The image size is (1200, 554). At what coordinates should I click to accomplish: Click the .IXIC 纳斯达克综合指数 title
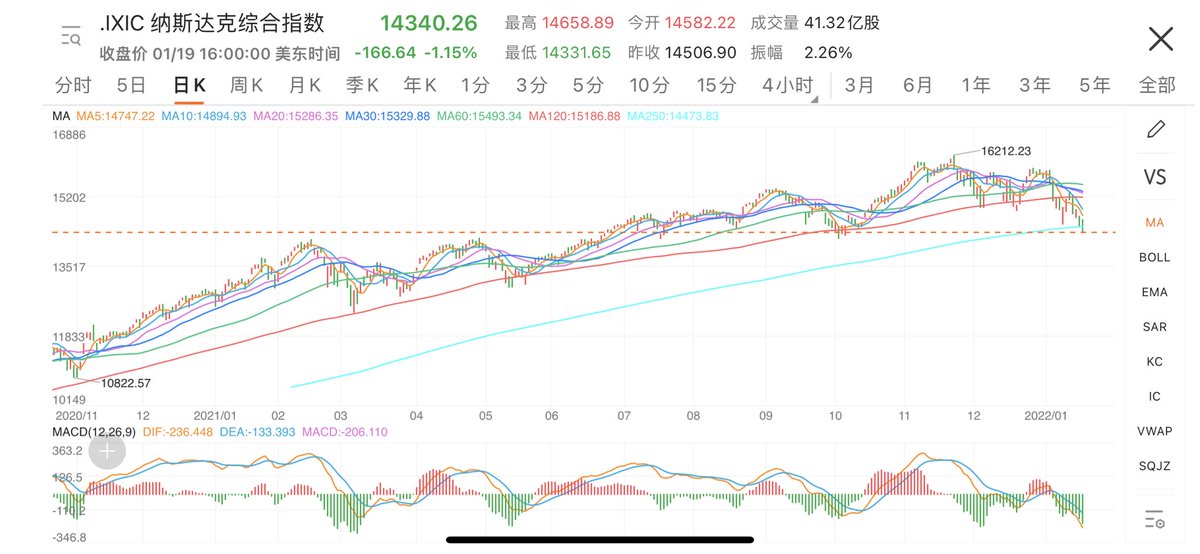click(212, 23)
